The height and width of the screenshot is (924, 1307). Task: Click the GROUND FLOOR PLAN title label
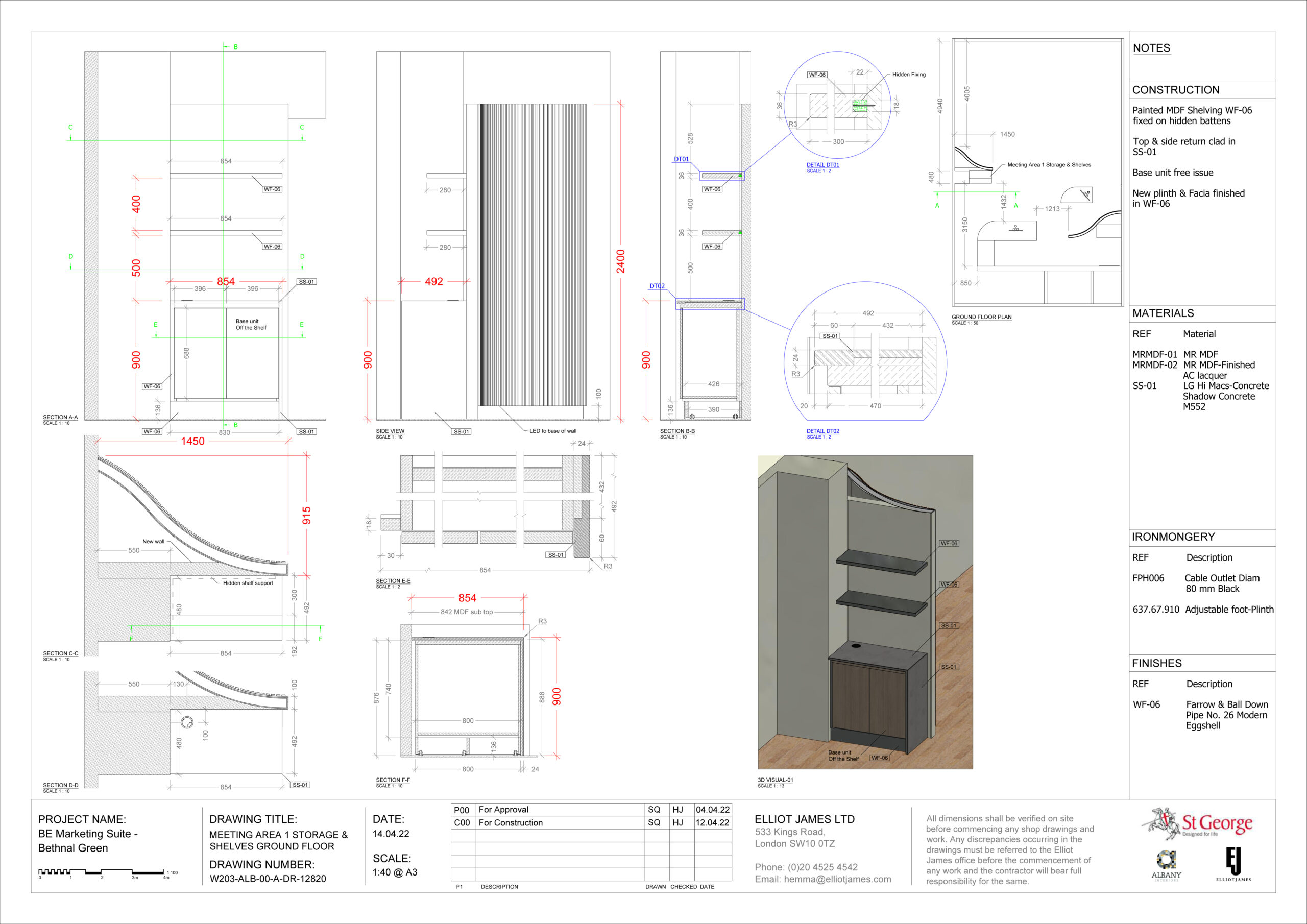[981, 317]
